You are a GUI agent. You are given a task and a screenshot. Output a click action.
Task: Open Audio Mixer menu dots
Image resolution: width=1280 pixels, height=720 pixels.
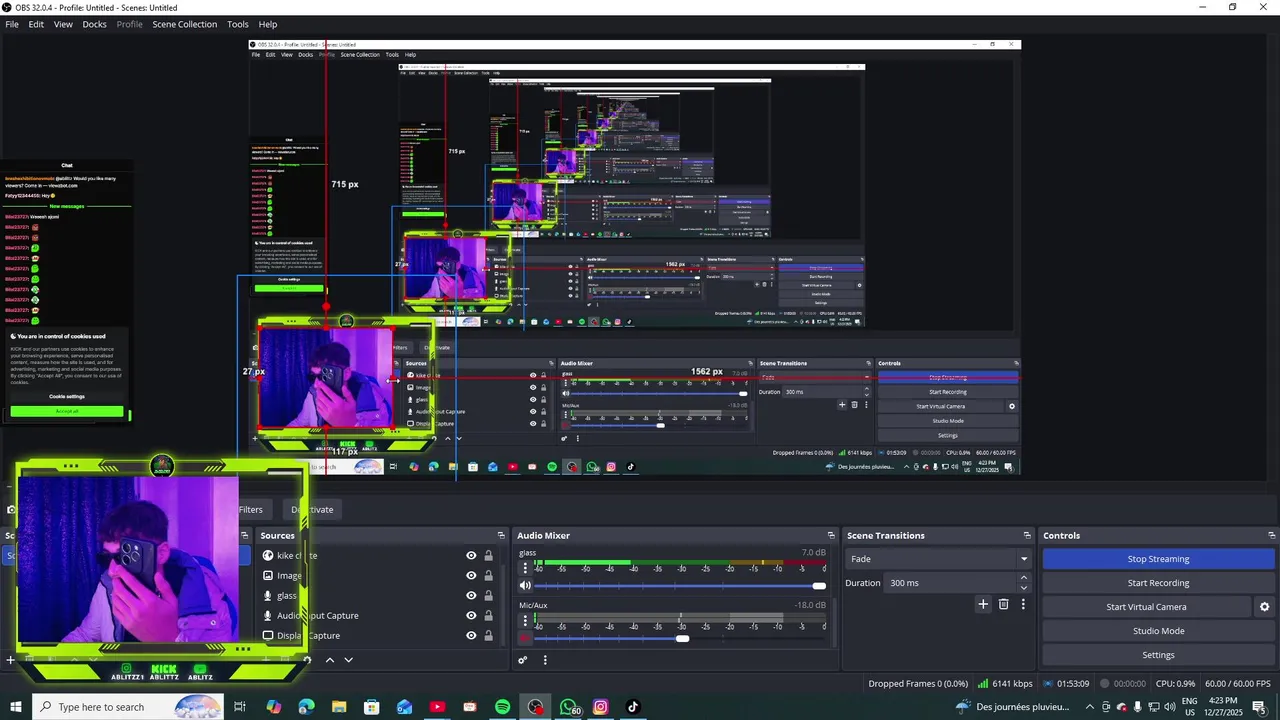click(x=545, y=660)
